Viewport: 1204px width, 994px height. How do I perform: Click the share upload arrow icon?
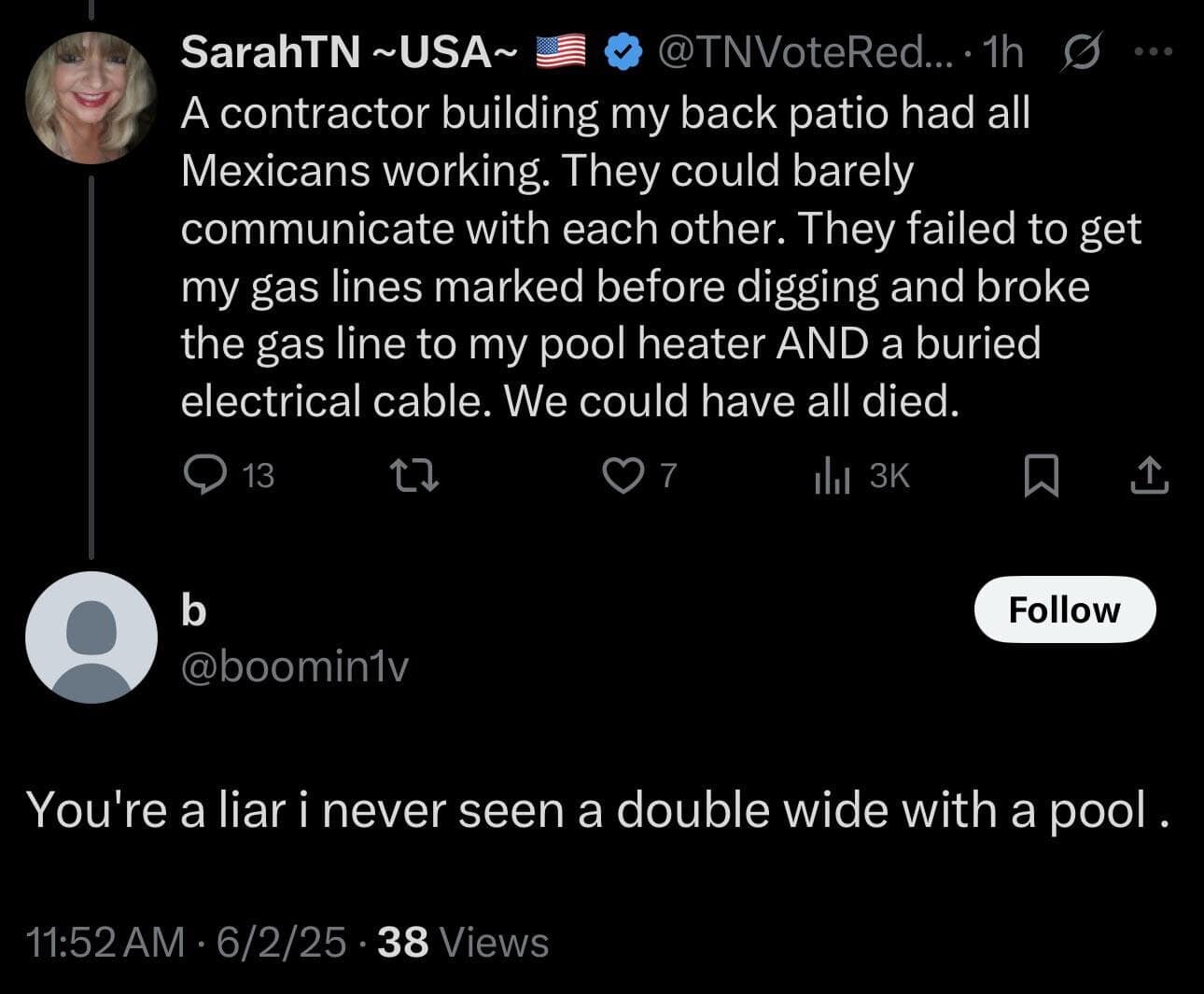pyautogui.click(x=1149, y=476)
